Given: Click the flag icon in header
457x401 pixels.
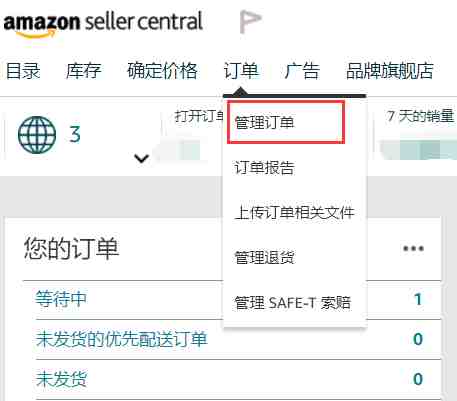Looking at the screenshot, I should [x=250, y=22].
